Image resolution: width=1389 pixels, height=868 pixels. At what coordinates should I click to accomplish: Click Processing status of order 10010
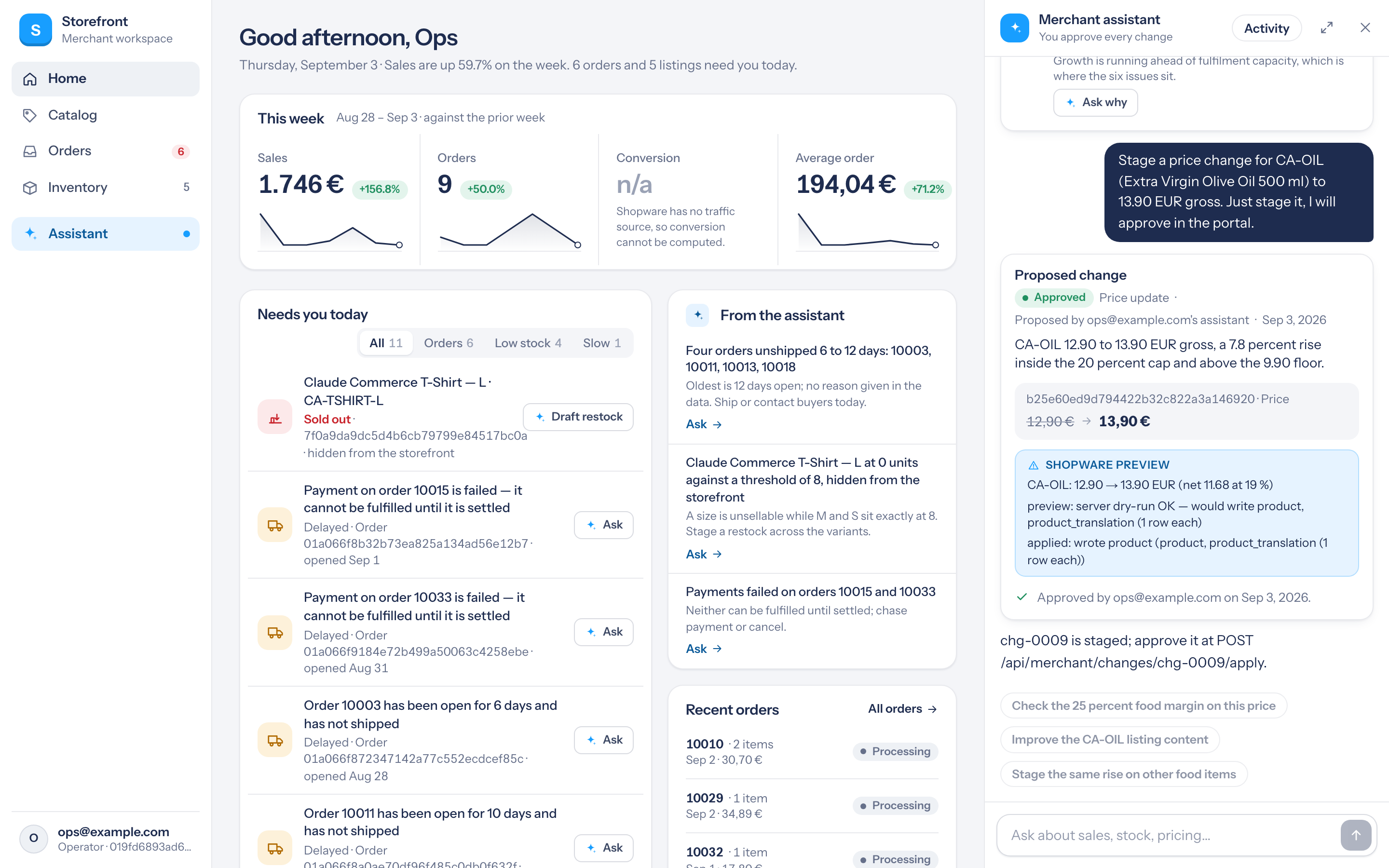tap(895, 751)
